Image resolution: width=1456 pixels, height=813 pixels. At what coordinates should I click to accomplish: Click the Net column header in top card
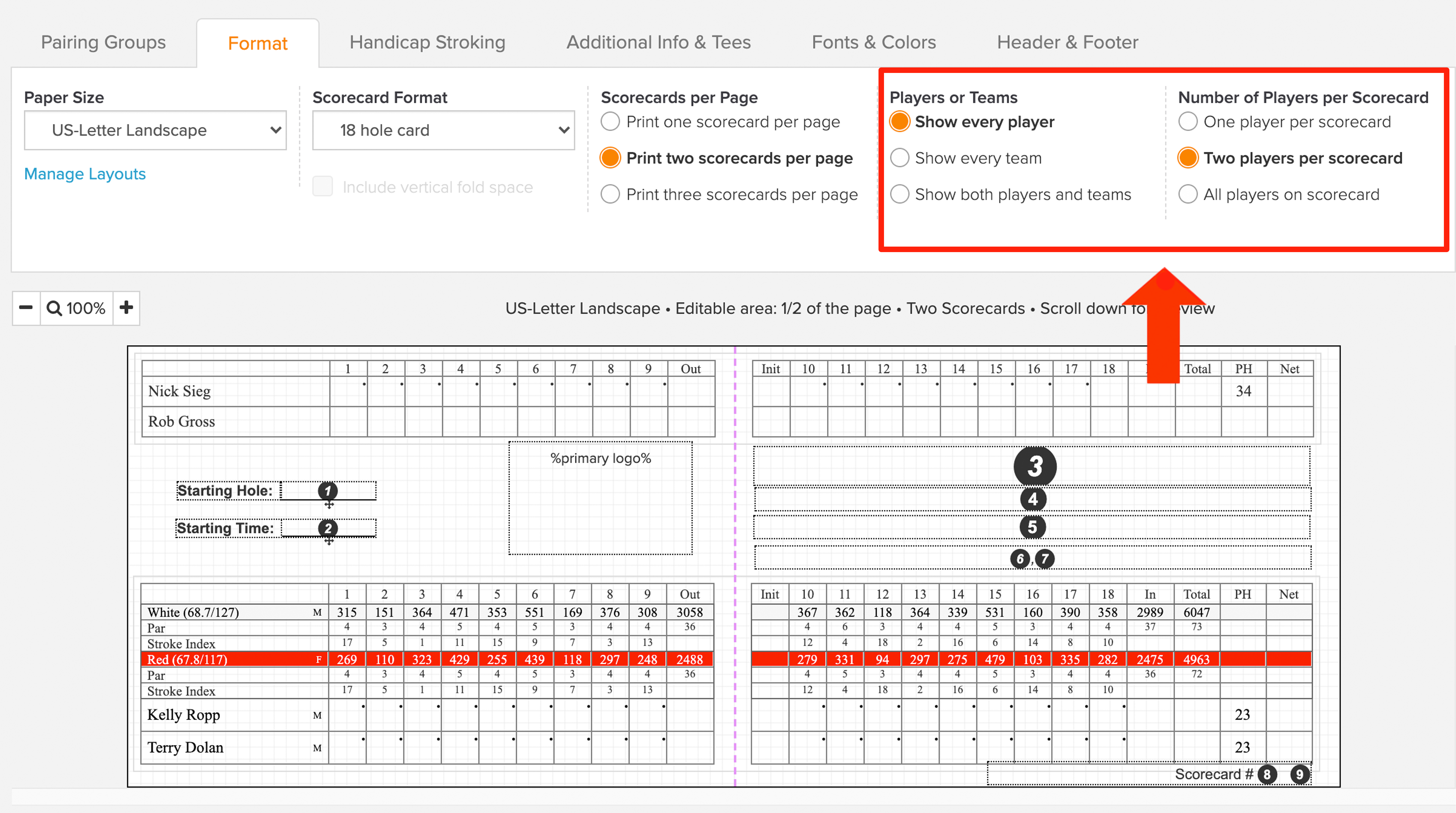click(x=1289, y=369)
